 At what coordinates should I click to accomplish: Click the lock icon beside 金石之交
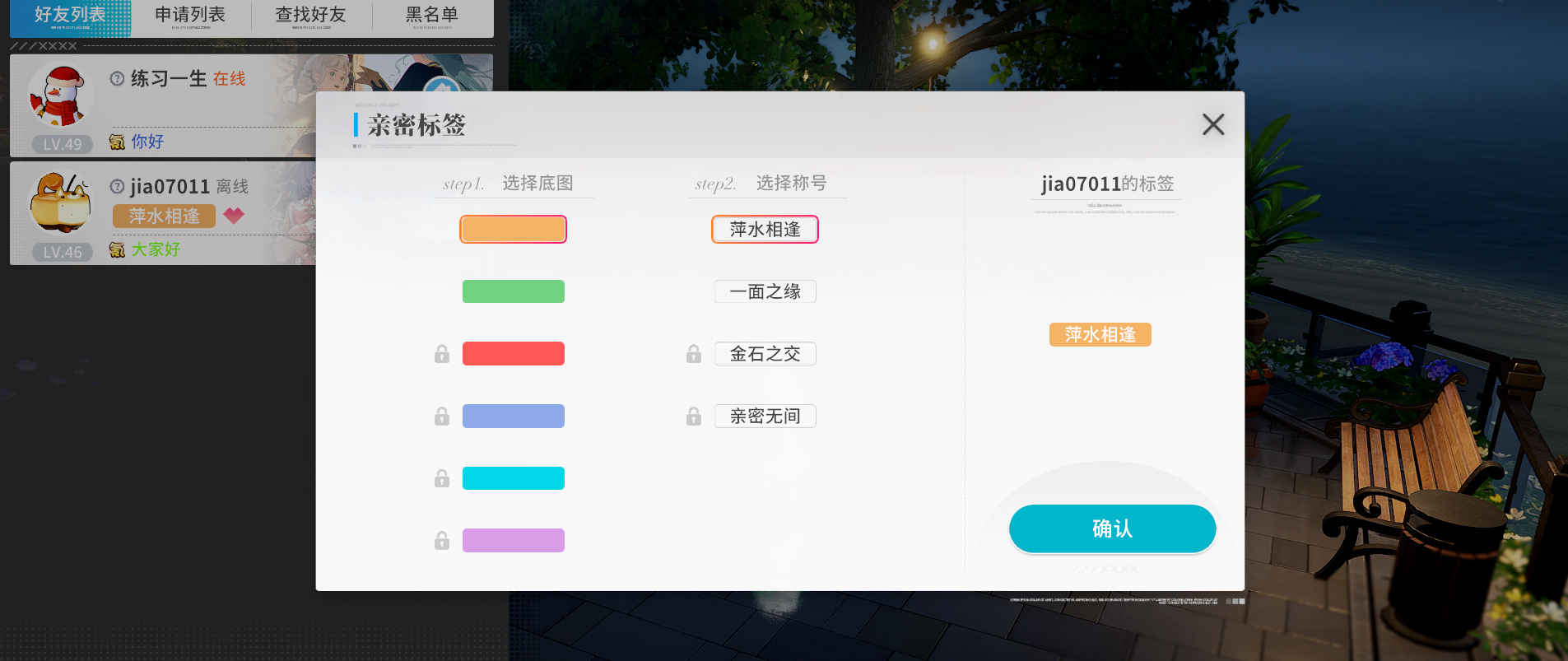694,354
